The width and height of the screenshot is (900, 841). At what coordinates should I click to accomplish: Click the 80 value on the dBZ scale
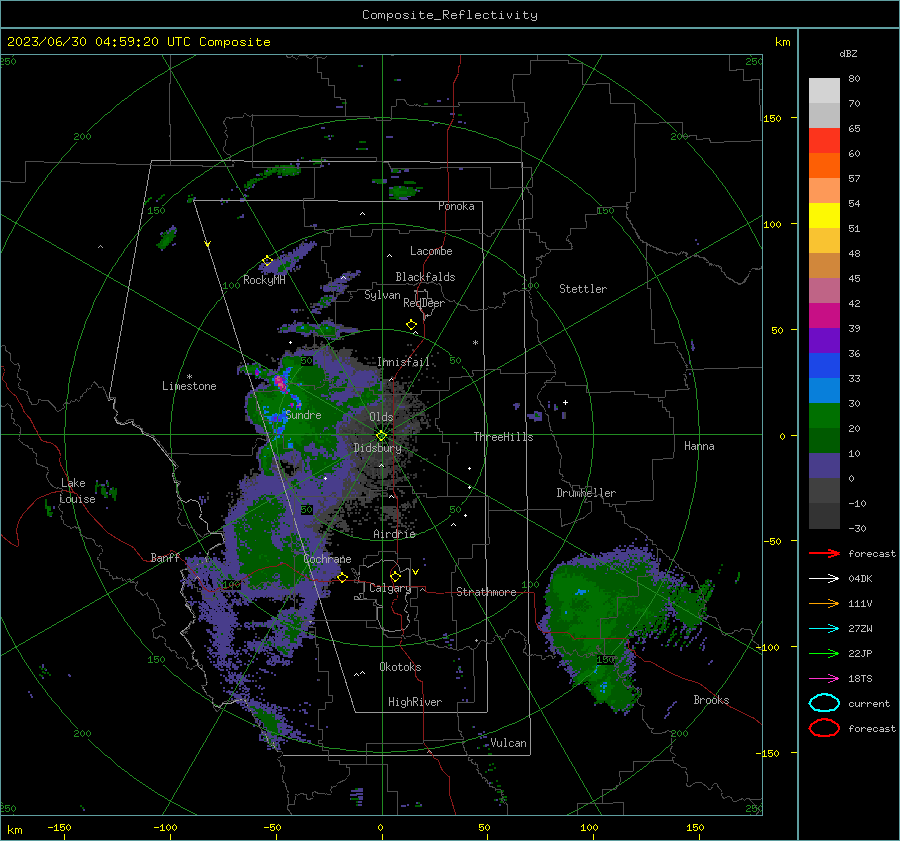(854, 79)
